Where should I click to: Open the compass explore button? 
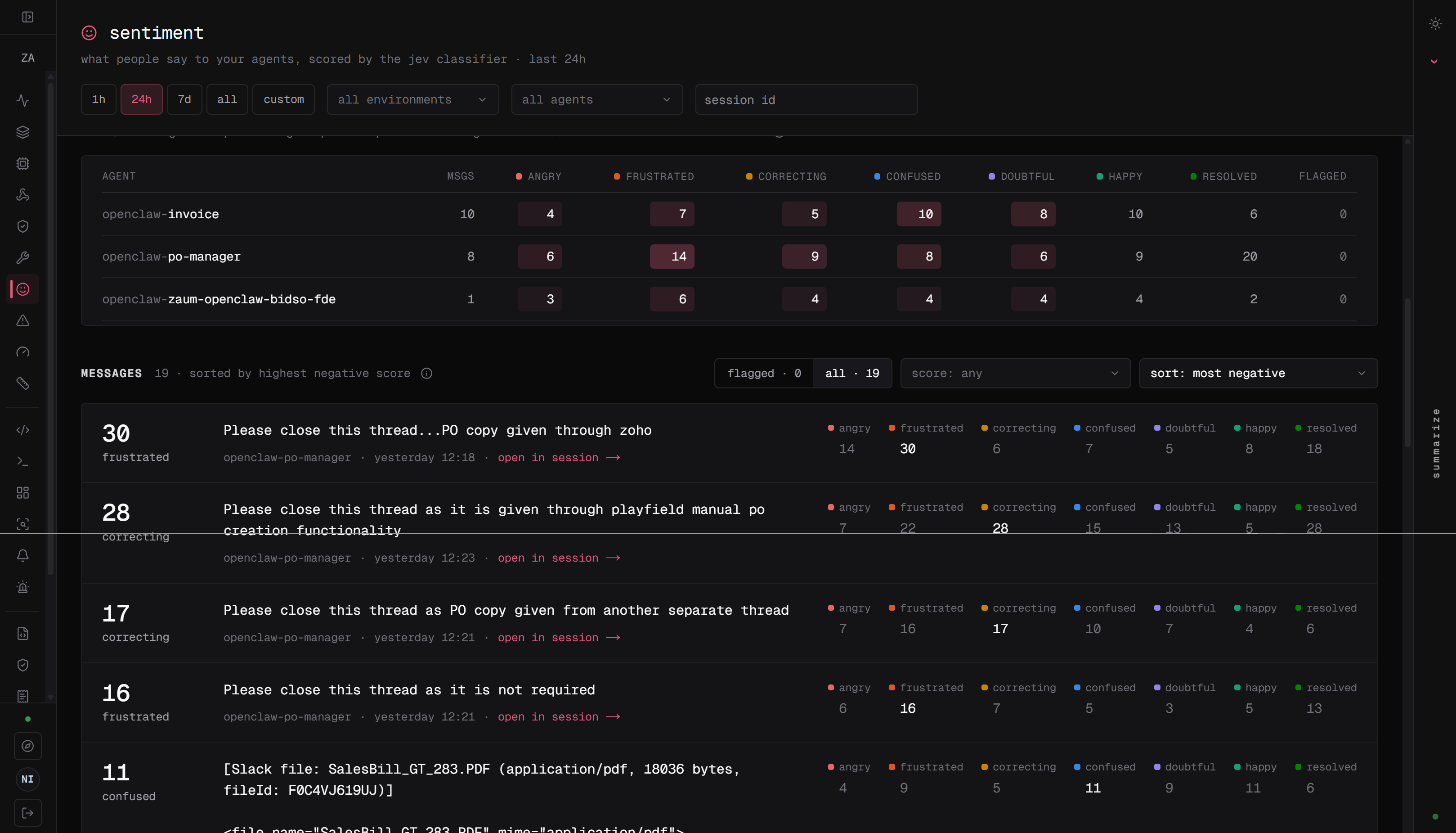pos(27,747)
